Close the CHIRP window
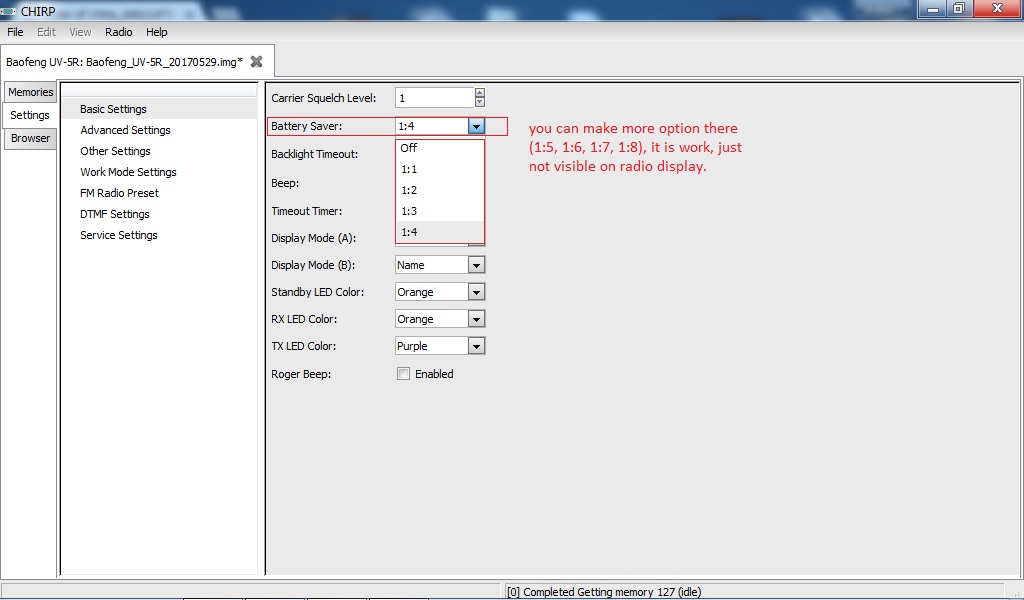The image size is (1024, 600). click(997, 9)
